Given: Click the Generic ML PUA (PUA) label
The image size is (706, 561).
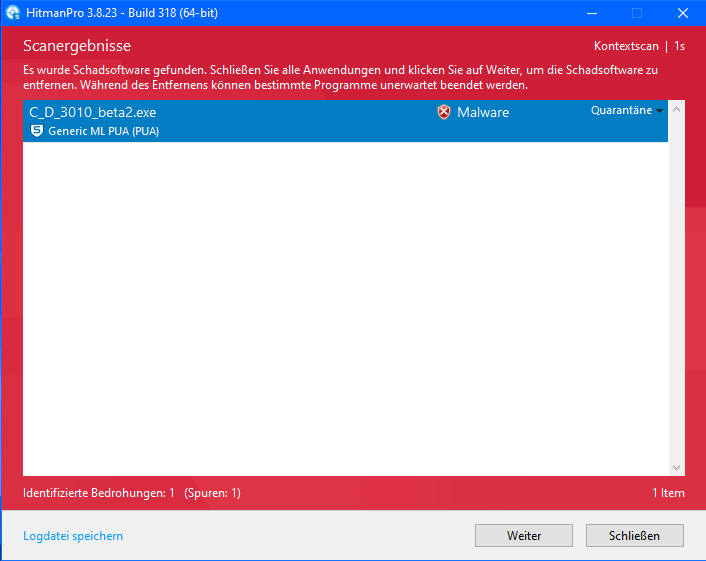Looking at the screenshot, I should coord(104,131).
